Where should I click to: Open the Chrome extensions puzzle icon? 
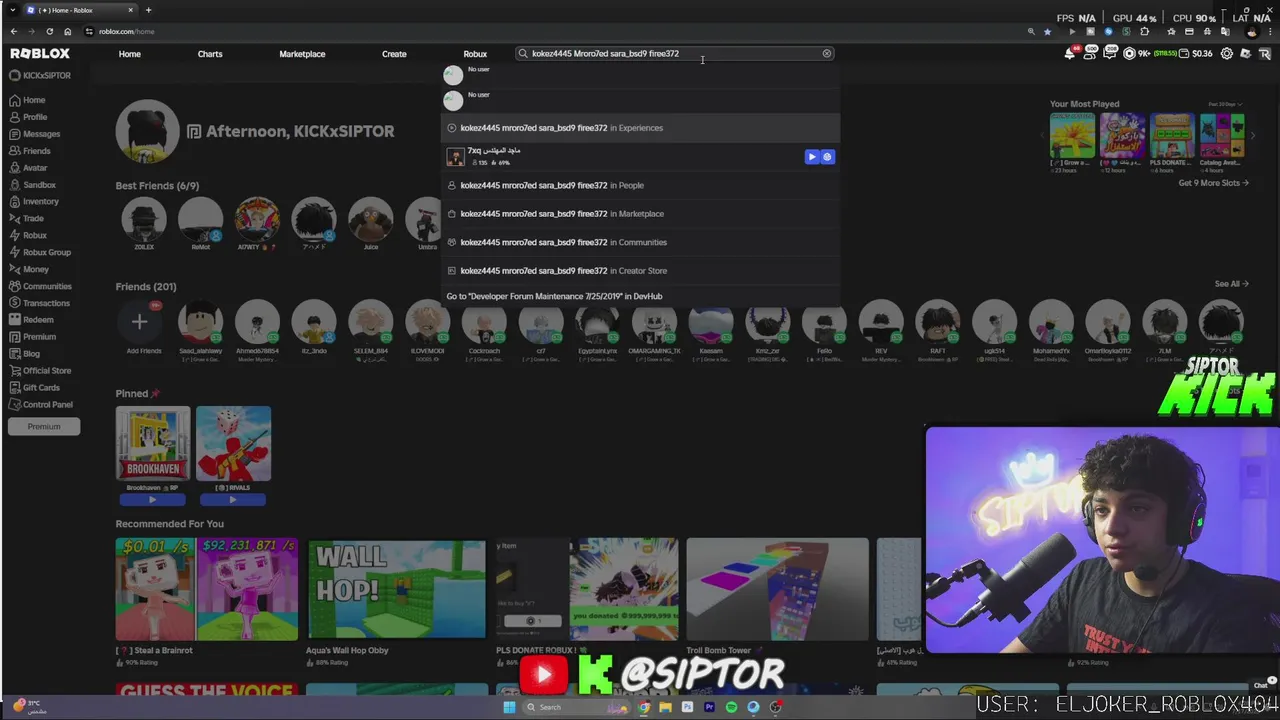tap(1145, 31)
